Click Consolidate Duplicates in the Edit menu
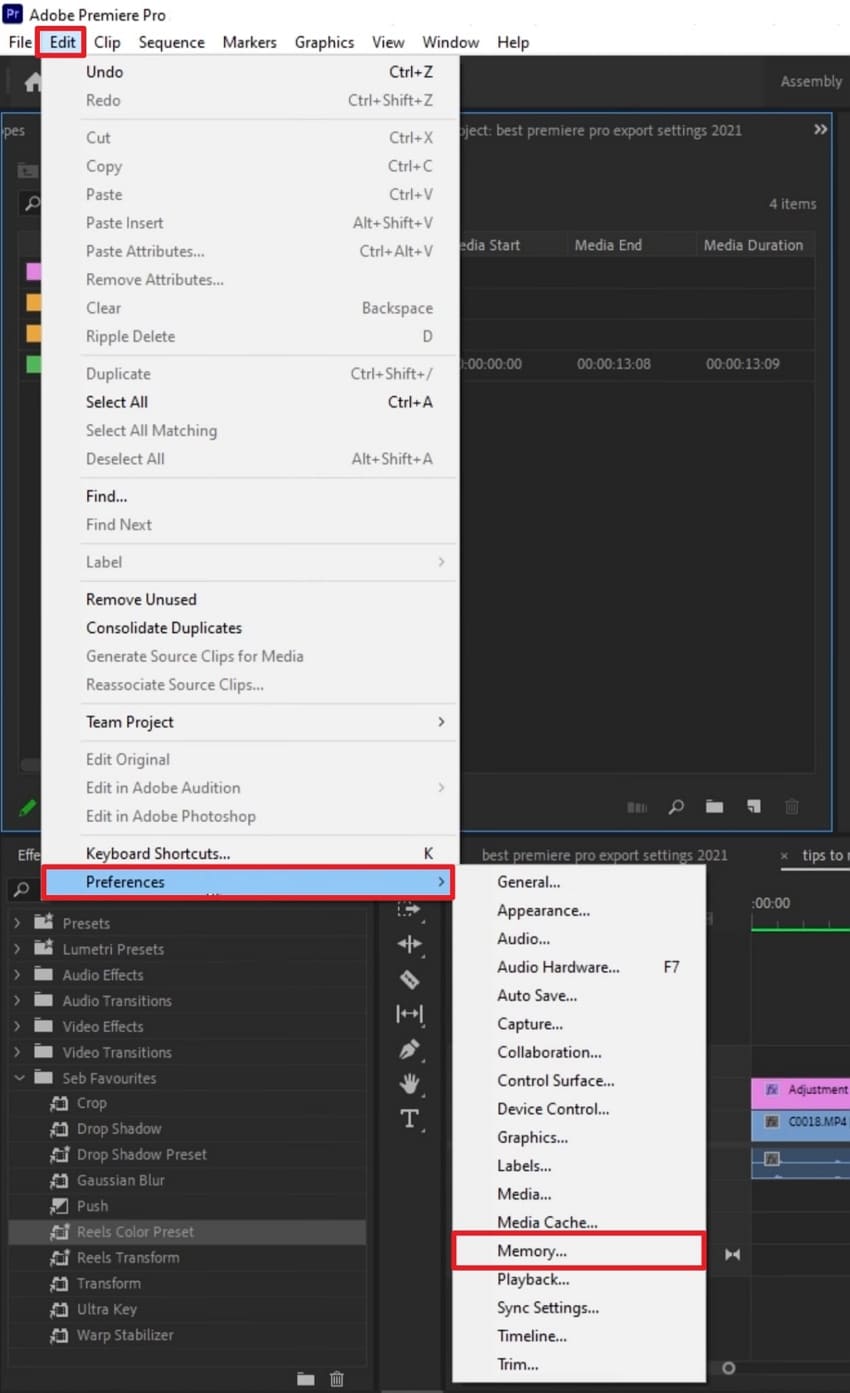Viewport: 850px width, 1393px height. coord(250,628)
